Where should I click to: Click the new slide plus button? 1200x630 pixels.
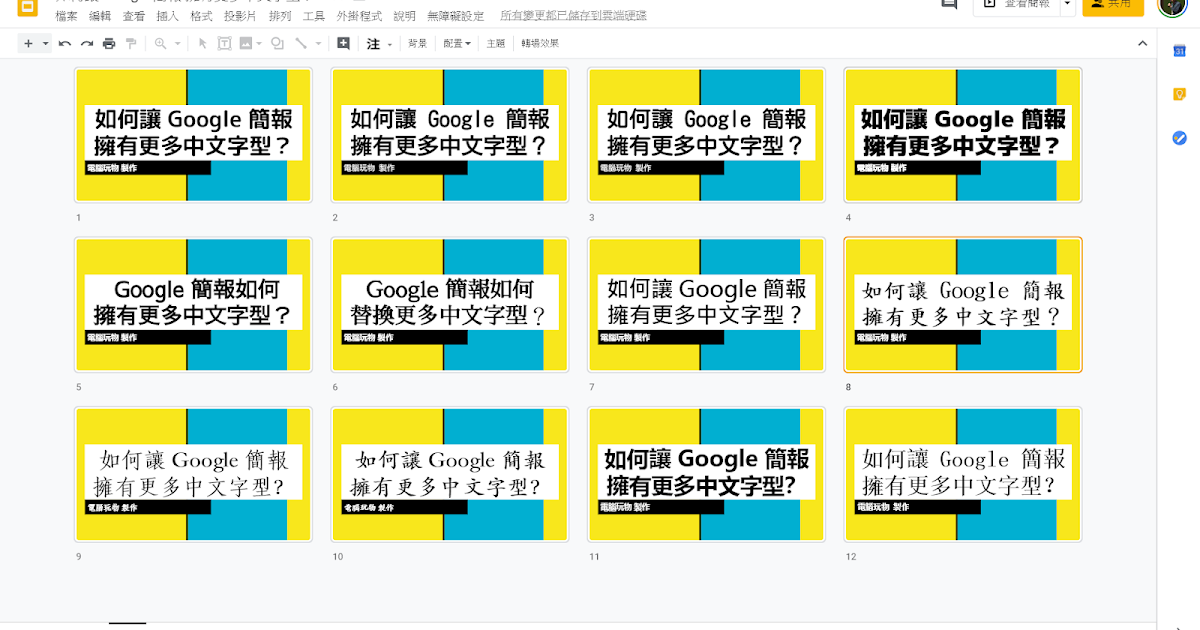point(28,44)
